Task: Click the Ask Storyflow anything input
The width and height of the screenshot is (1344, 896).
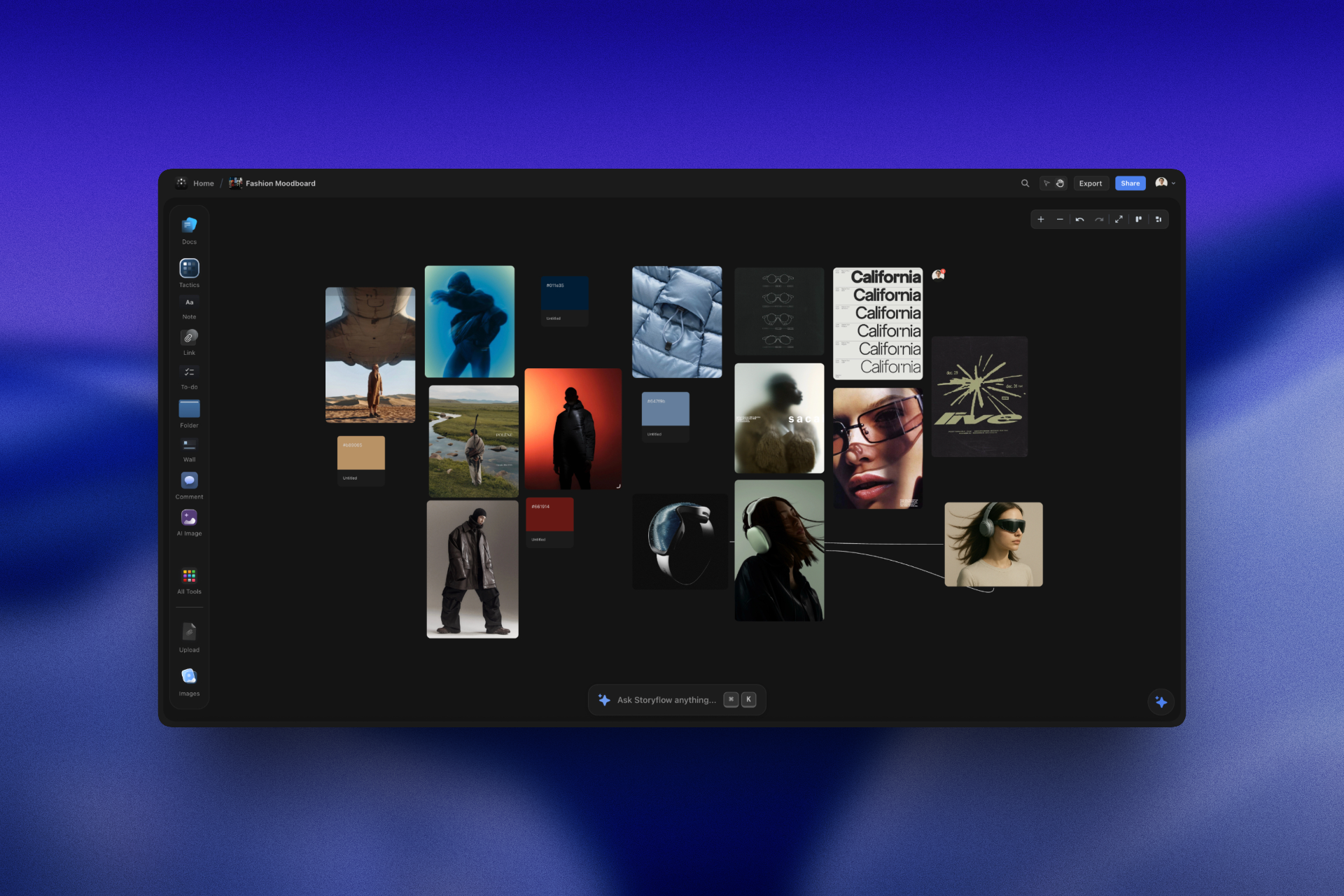Action: point(666,700)
